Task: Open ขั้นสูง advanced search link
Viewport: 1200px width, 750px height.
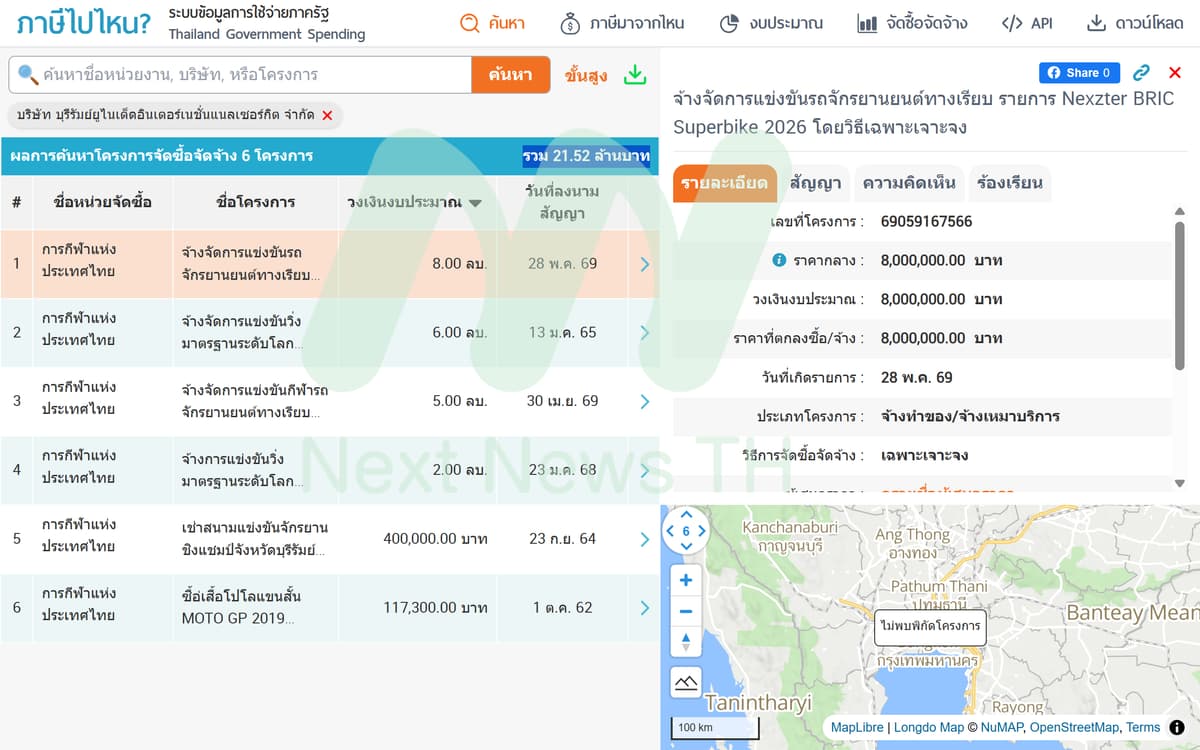Action: click(586, 75)
